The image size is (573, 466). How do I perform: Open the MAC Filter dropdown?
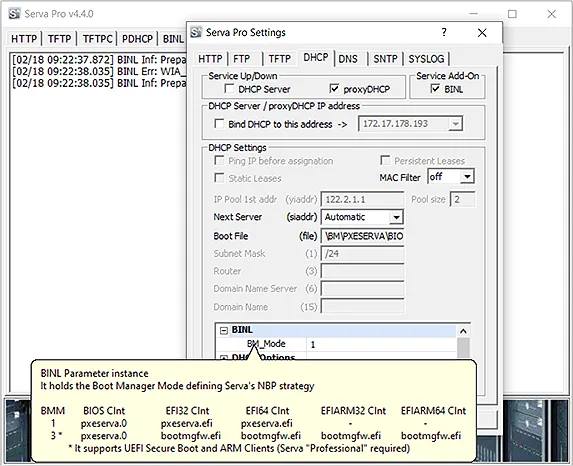pyautogui.click(x=467, y=177)
